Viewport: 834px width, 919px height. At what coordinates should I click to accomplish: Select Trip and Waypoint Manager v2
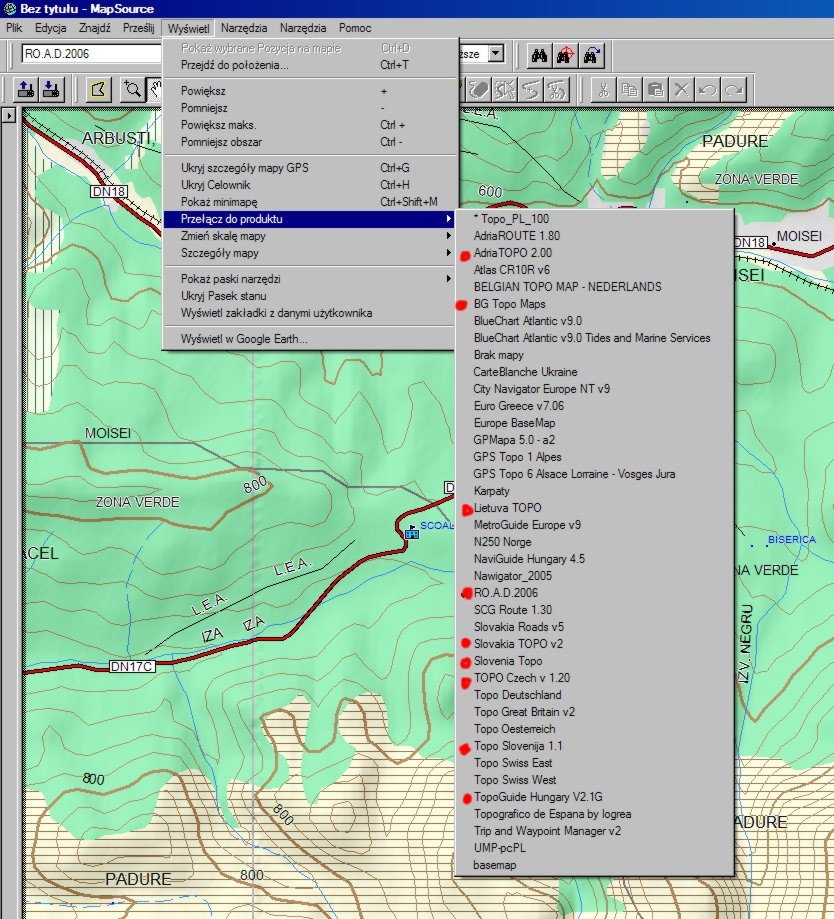pyautogui.click(x=594, y=830)
